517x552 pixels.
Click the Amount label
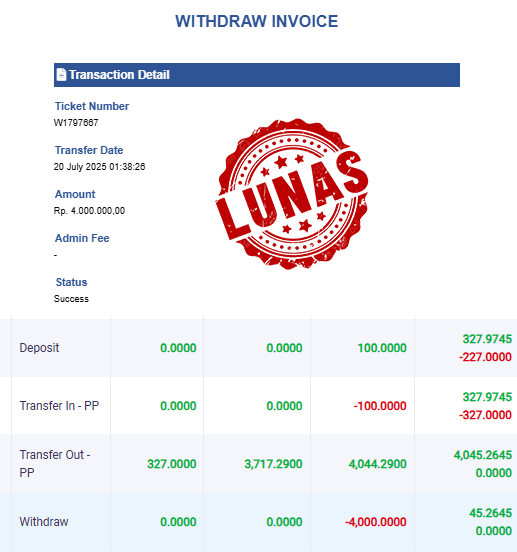(75, 194)
